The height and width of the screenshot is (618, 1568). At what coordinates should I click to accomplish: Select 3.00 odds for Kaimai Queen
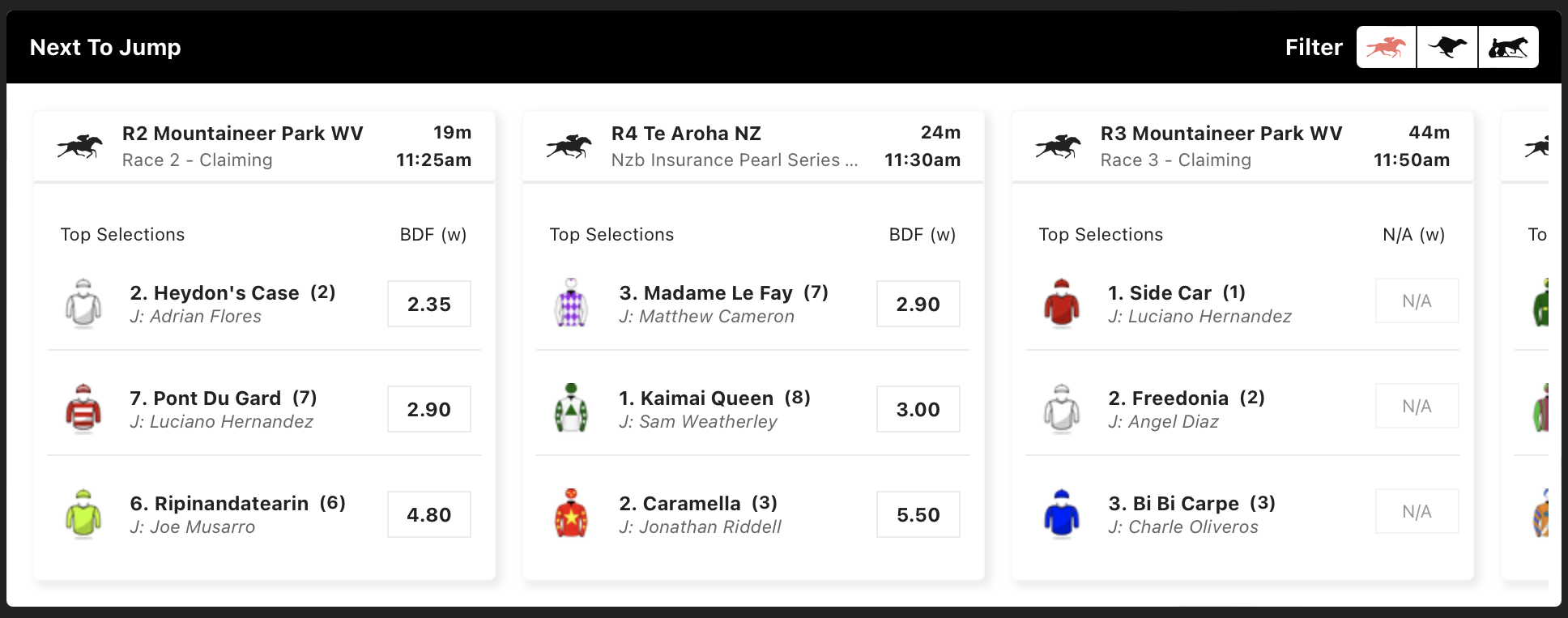pyautogui.click(x=918, y=409)
